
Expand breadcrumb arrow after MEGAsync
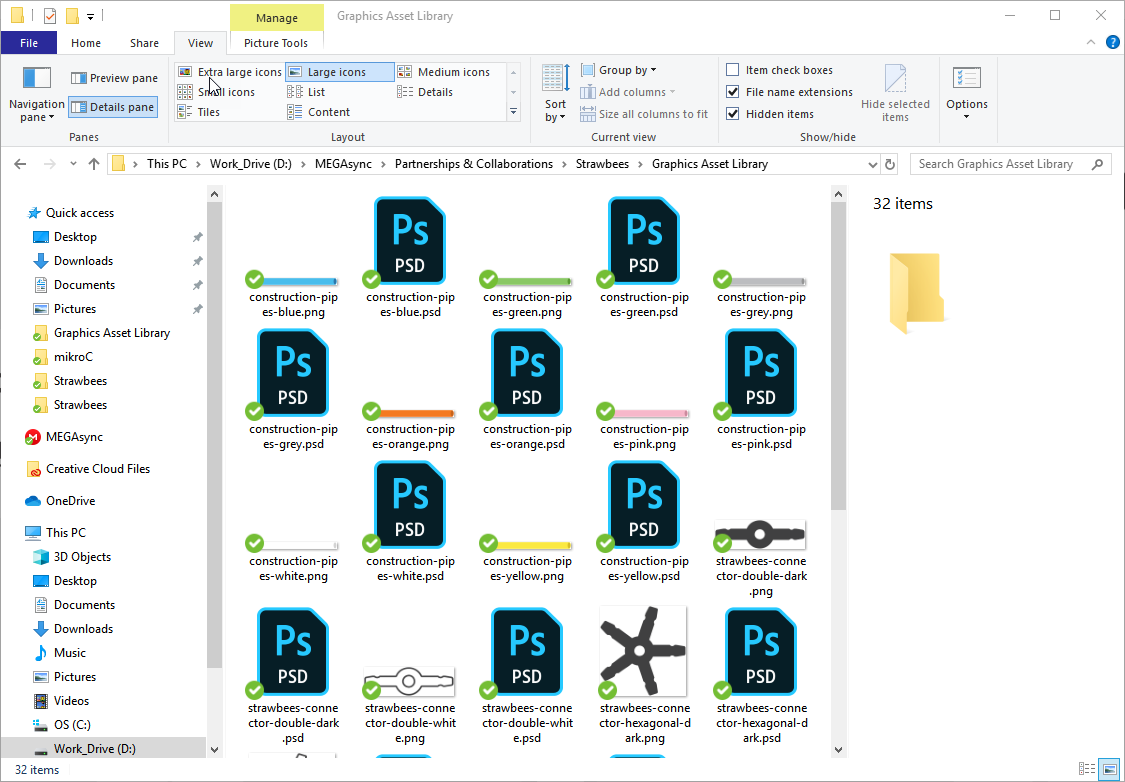[x=383, y=164]
